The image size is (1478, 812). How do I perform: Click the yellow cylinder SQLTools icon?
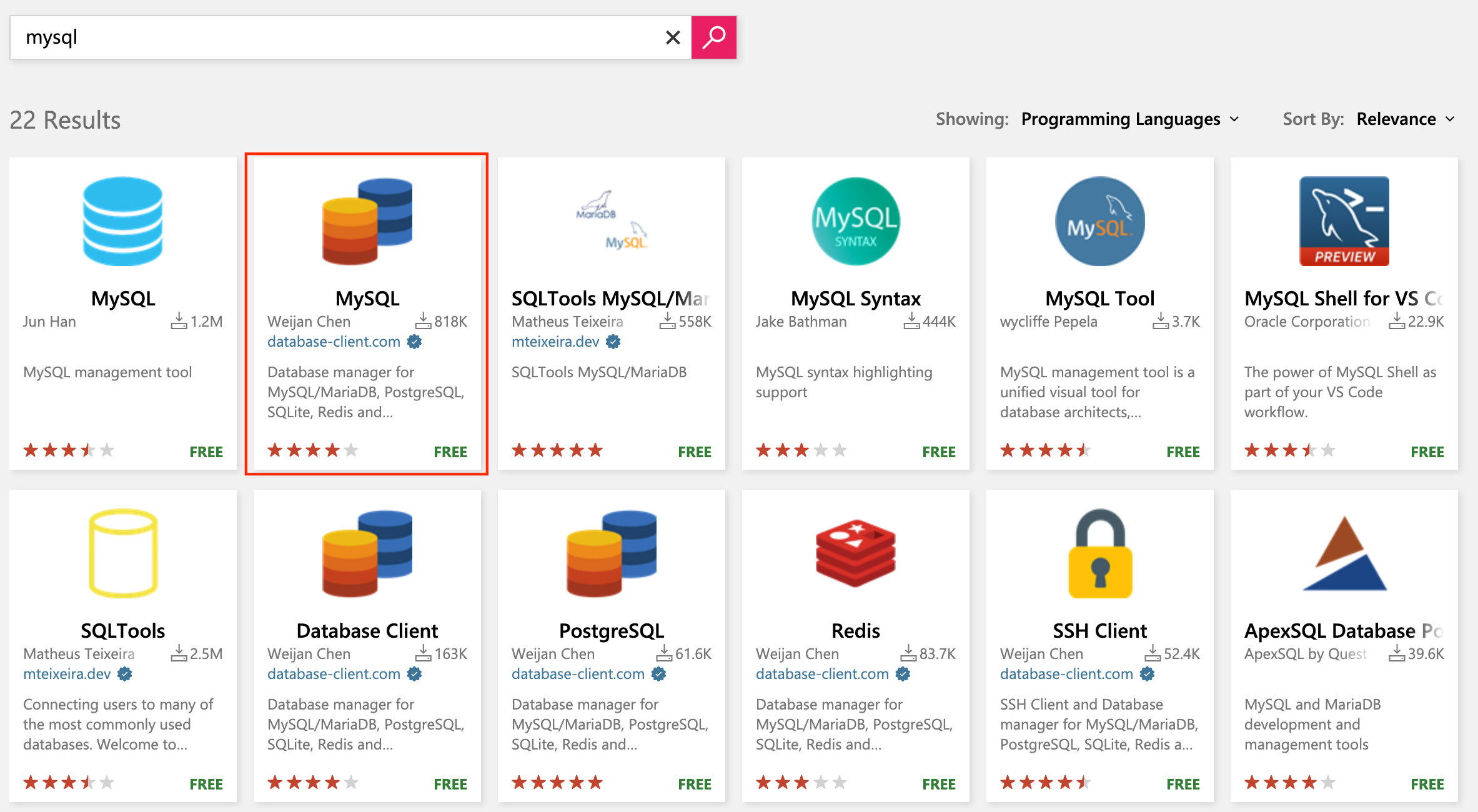tap(123, 553)
